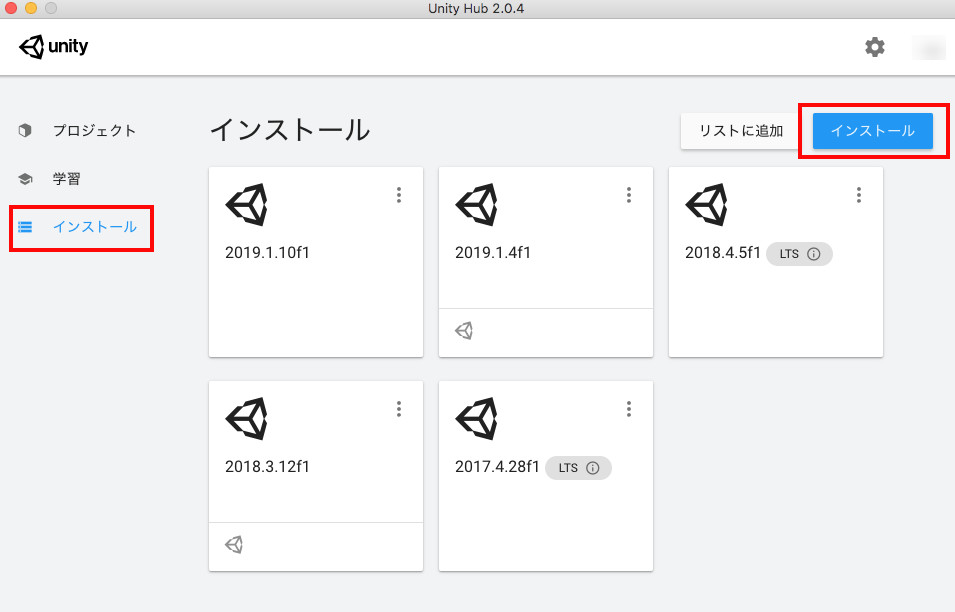Image resolution: width=955 pixels, height=612 pixels.
Task: Click Unity cube icon on 2017.4.28f1 card
Action: coord(476,418)
